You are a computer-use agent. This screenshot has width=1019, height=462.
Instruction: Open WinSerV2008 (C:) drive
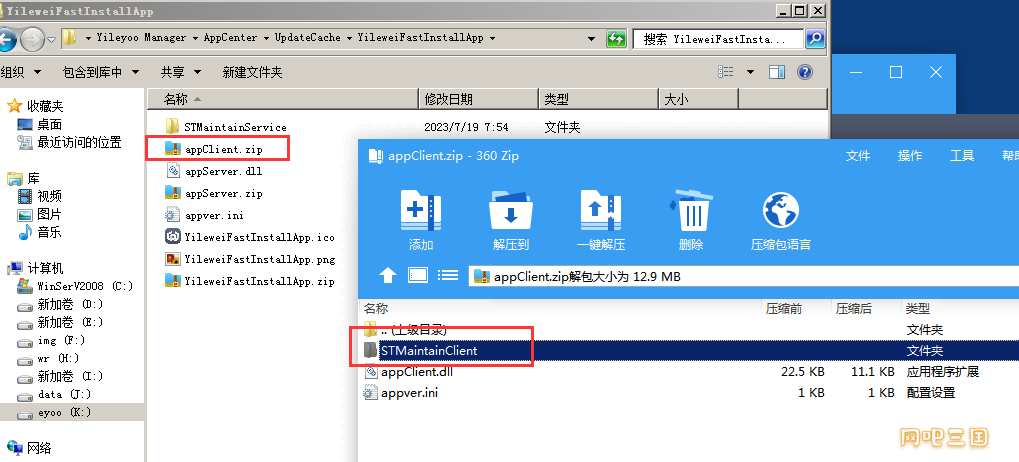point(75,286)
